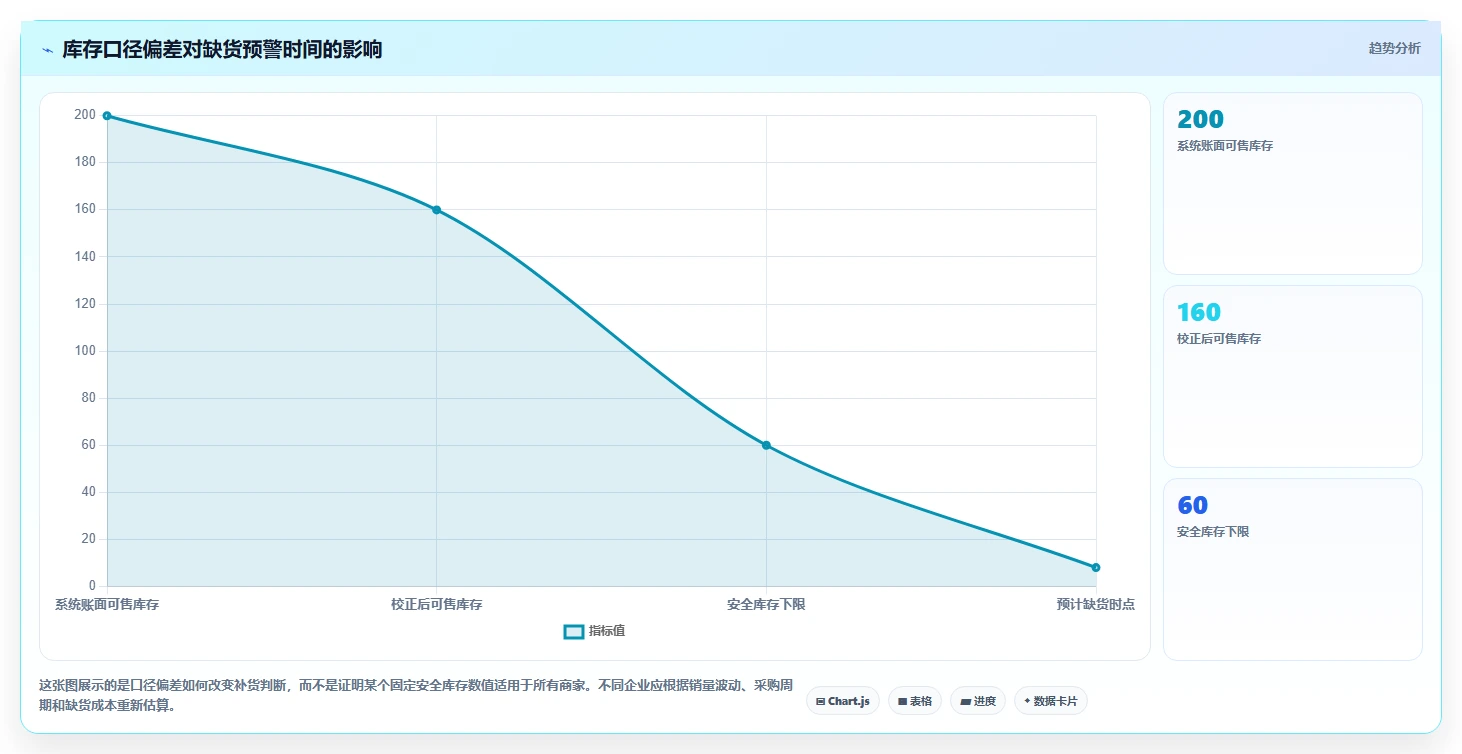Select the Chart.js tag chip
Image resolution: width=1462 pixels, height=754 pixels.
pyautogui.click(x=843, y=701)
